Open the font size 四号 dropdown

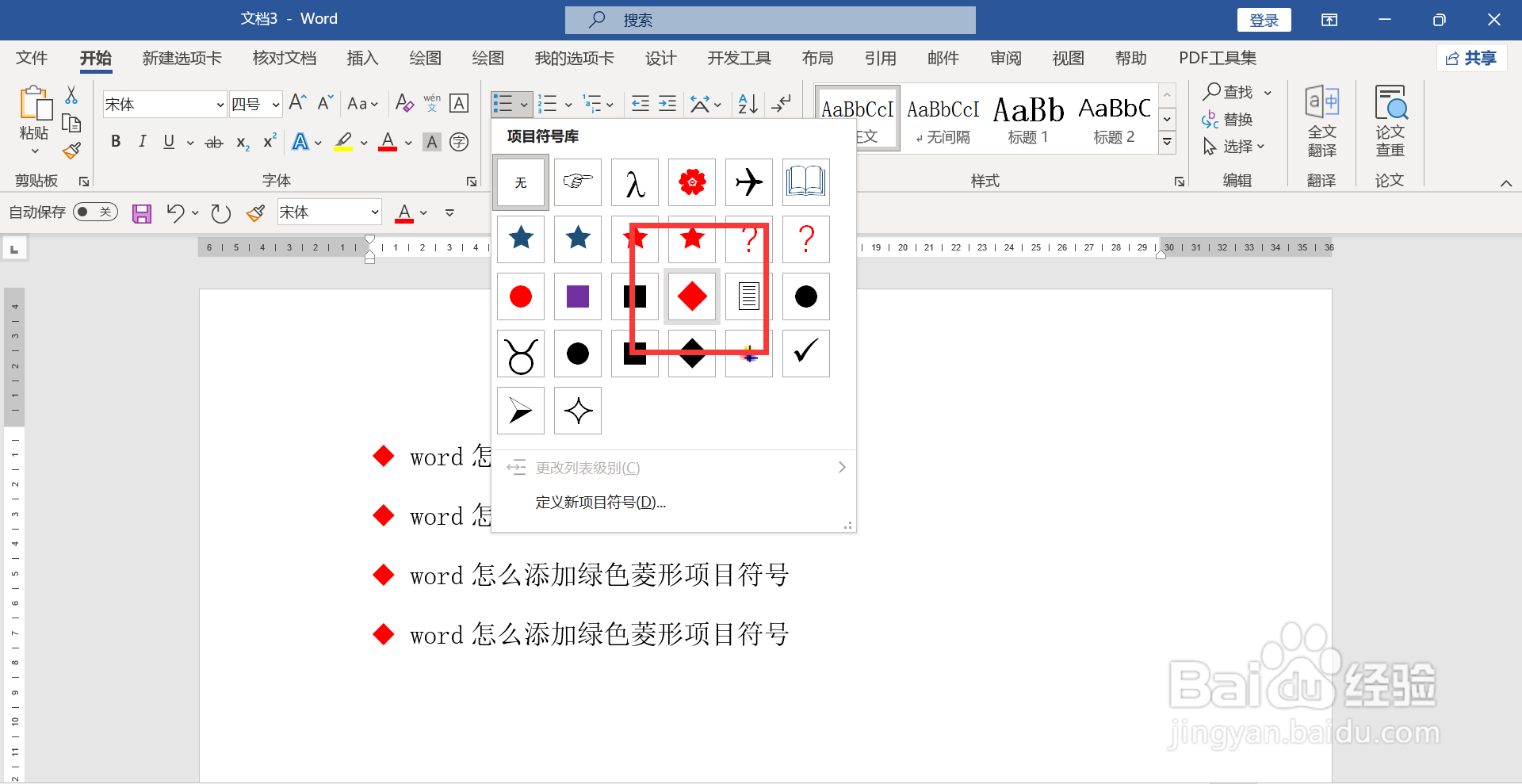click(275, 105)
